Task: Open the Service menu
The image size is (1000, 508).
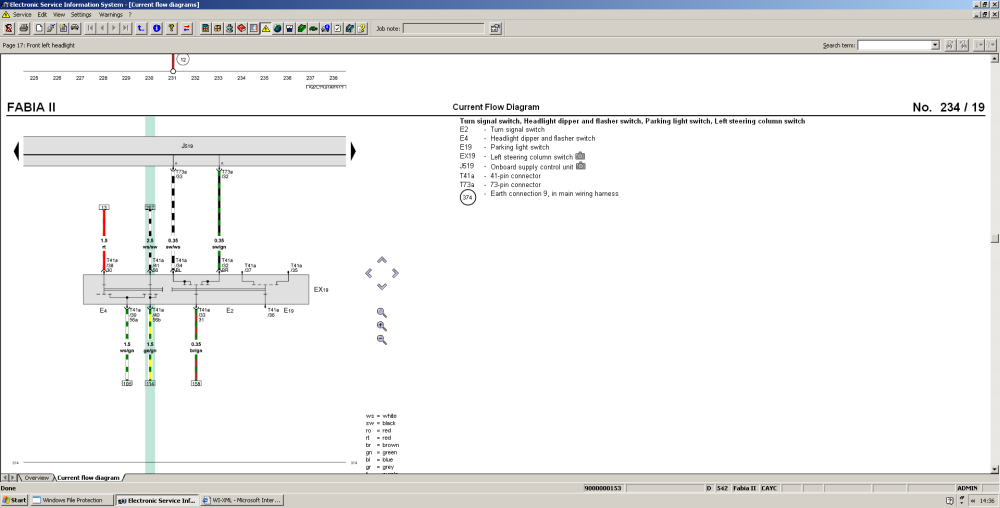Action: click(22, 14)
